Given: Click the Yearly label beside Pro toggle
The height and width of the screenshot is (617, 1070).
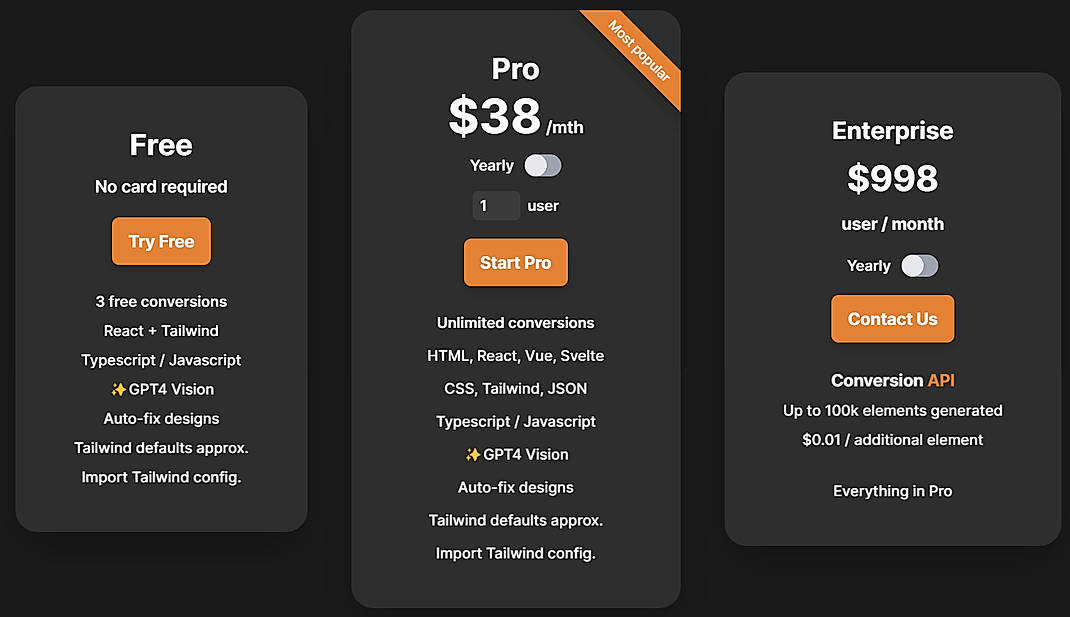Looking at the screenshot, I should (x=491, y=165).
